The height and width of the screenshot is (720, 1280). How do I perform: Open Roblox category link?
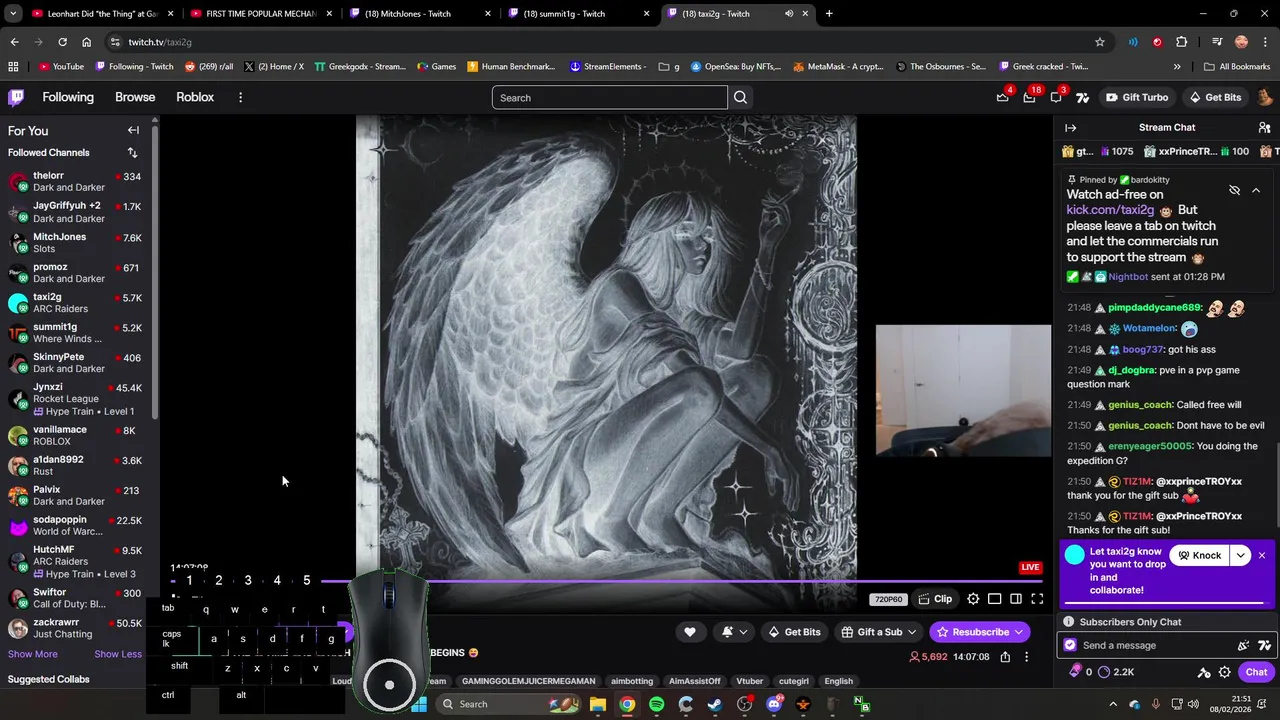click(x=195, y=97)
